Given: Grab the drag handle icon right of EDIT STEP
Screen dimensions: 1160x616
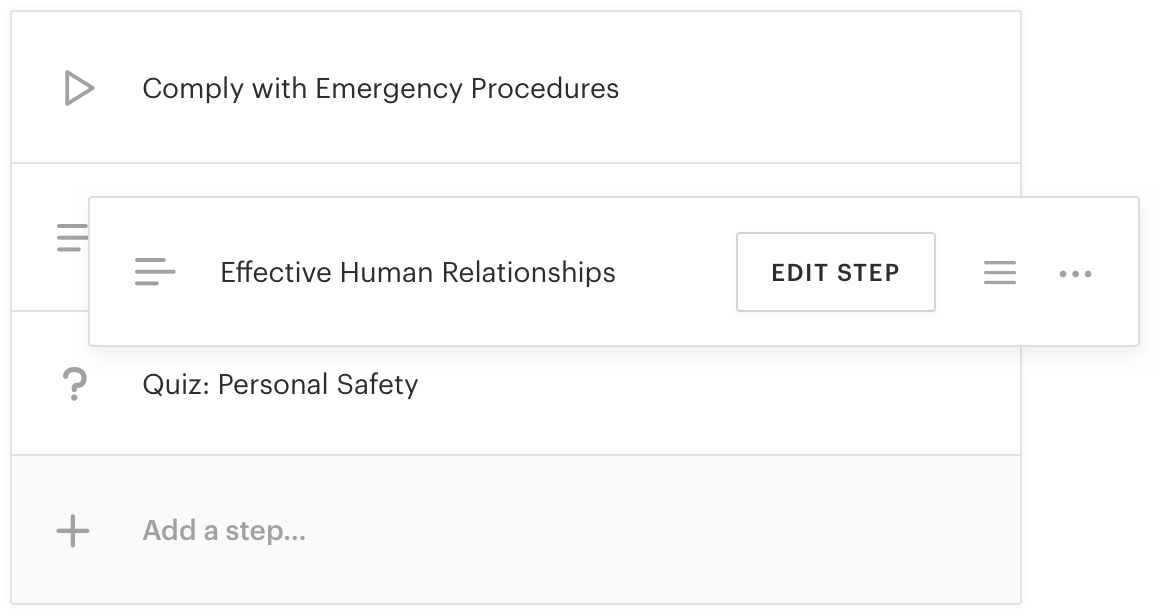Looking at the screenshot, I should 999,272.
